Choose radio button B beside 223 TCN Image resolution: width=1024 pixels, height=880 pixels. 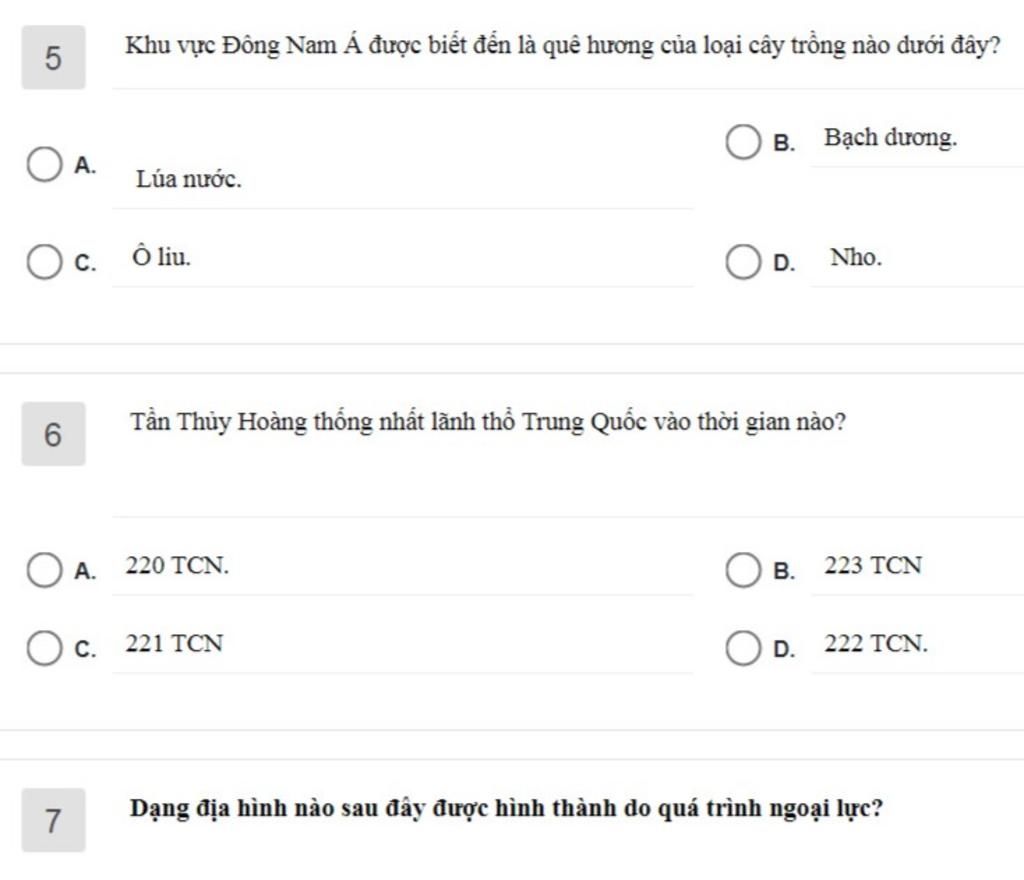(x=742, y=571)
